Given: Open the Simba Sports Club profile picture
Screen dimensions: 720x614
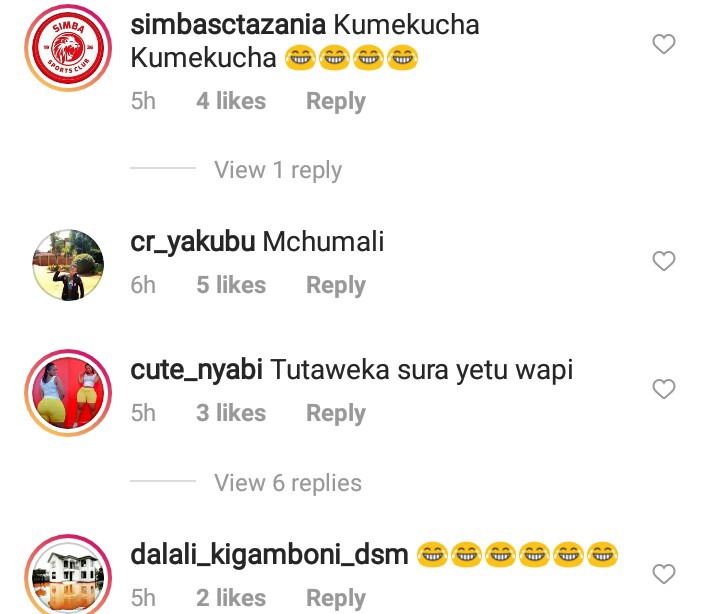Looking at the screenshot, I should tap(68, 48).
